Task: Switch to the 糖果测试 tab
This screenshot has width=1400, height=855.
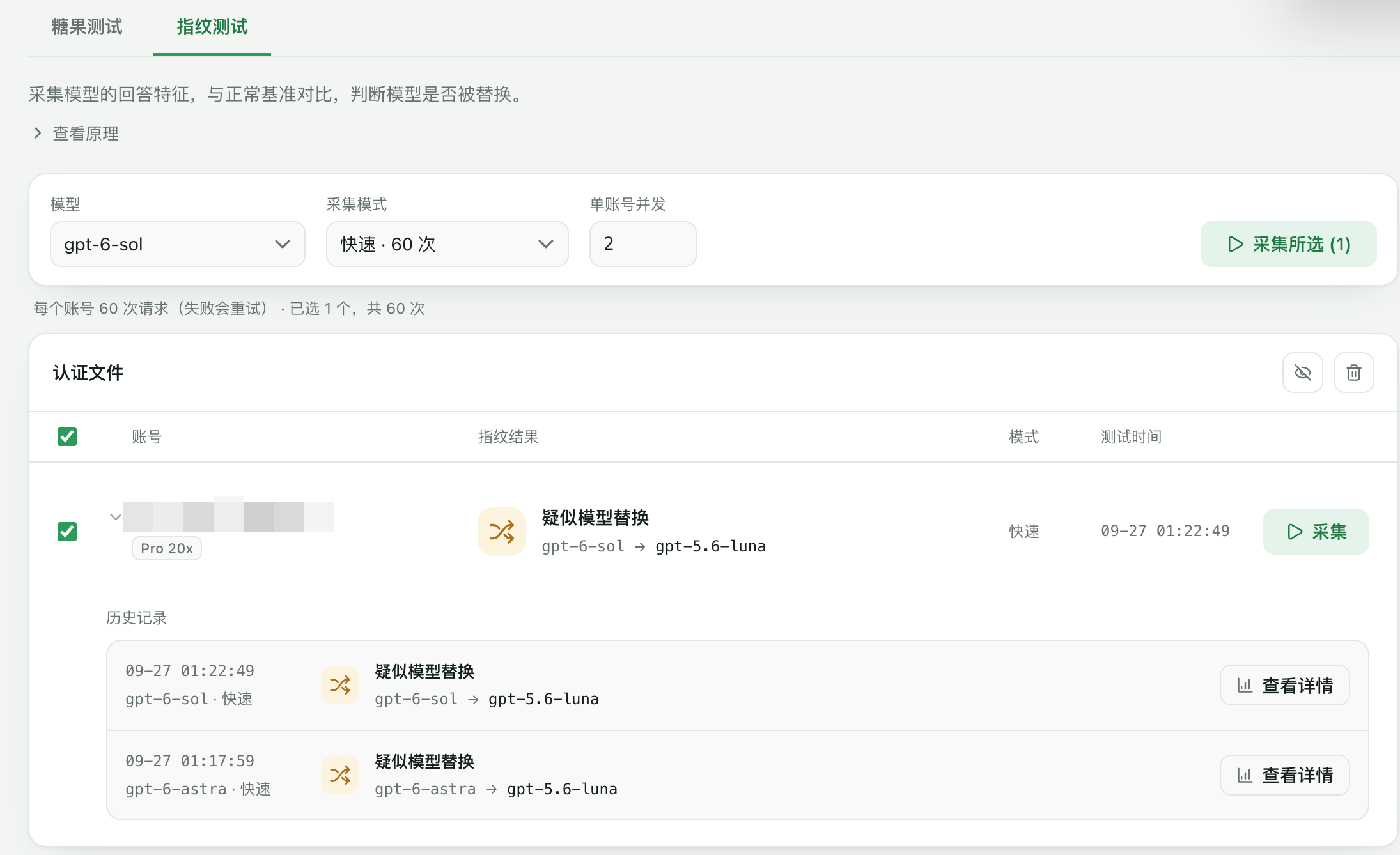Action: [87, 26]
